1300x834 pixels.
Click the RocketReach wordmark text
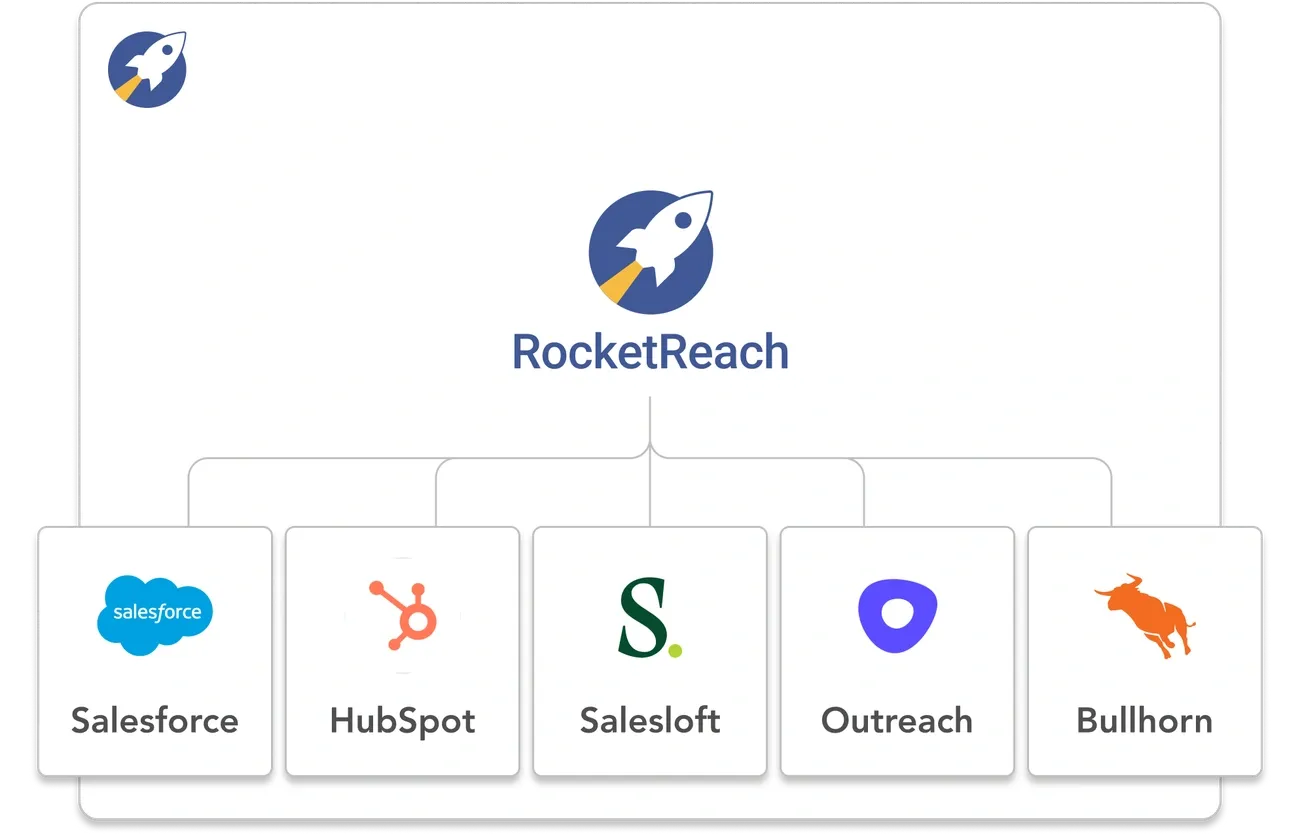(x=650, y=352)
